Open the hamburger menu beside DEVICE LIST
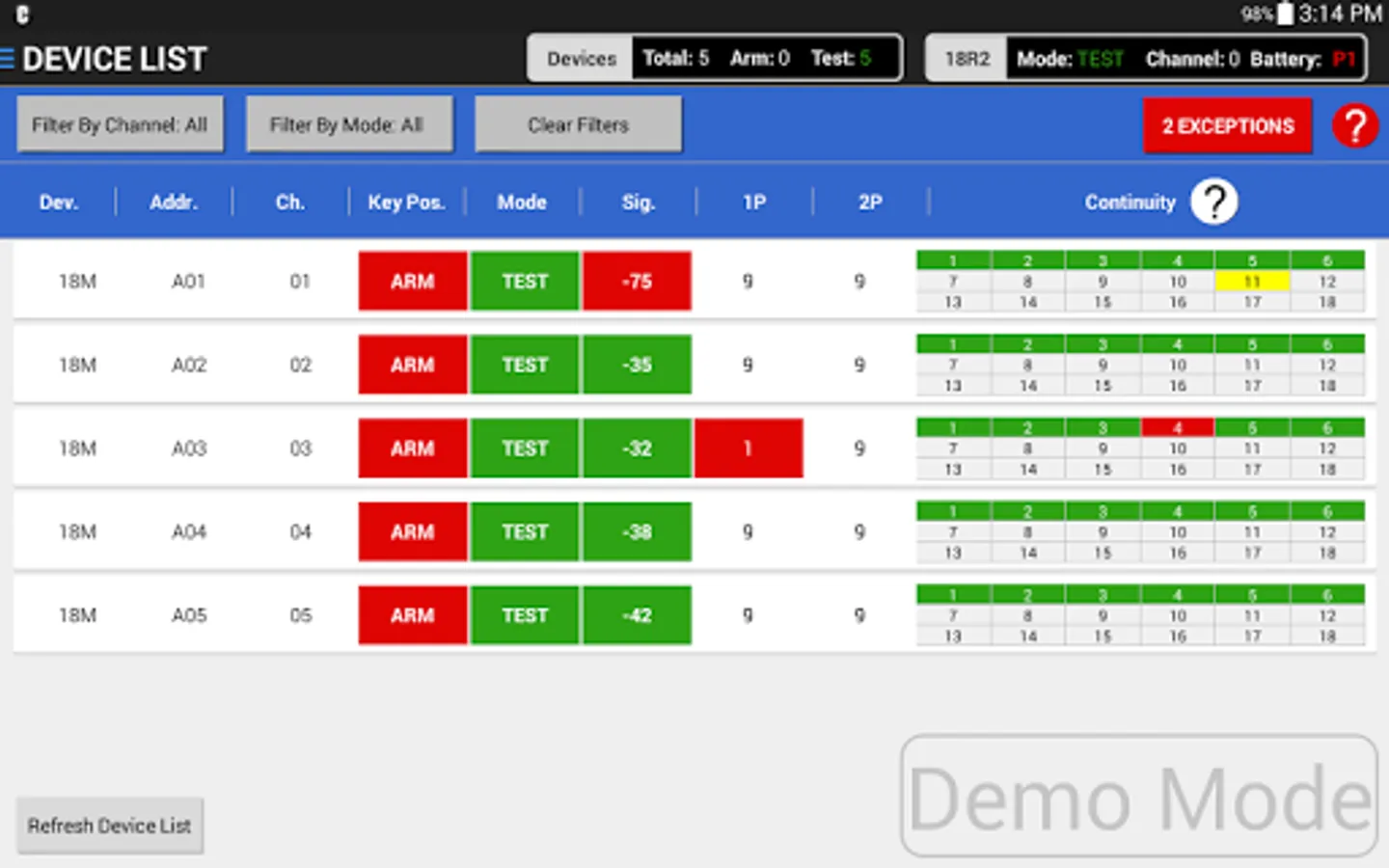The height and width of the screenshot is (868, 1389). 7,59
